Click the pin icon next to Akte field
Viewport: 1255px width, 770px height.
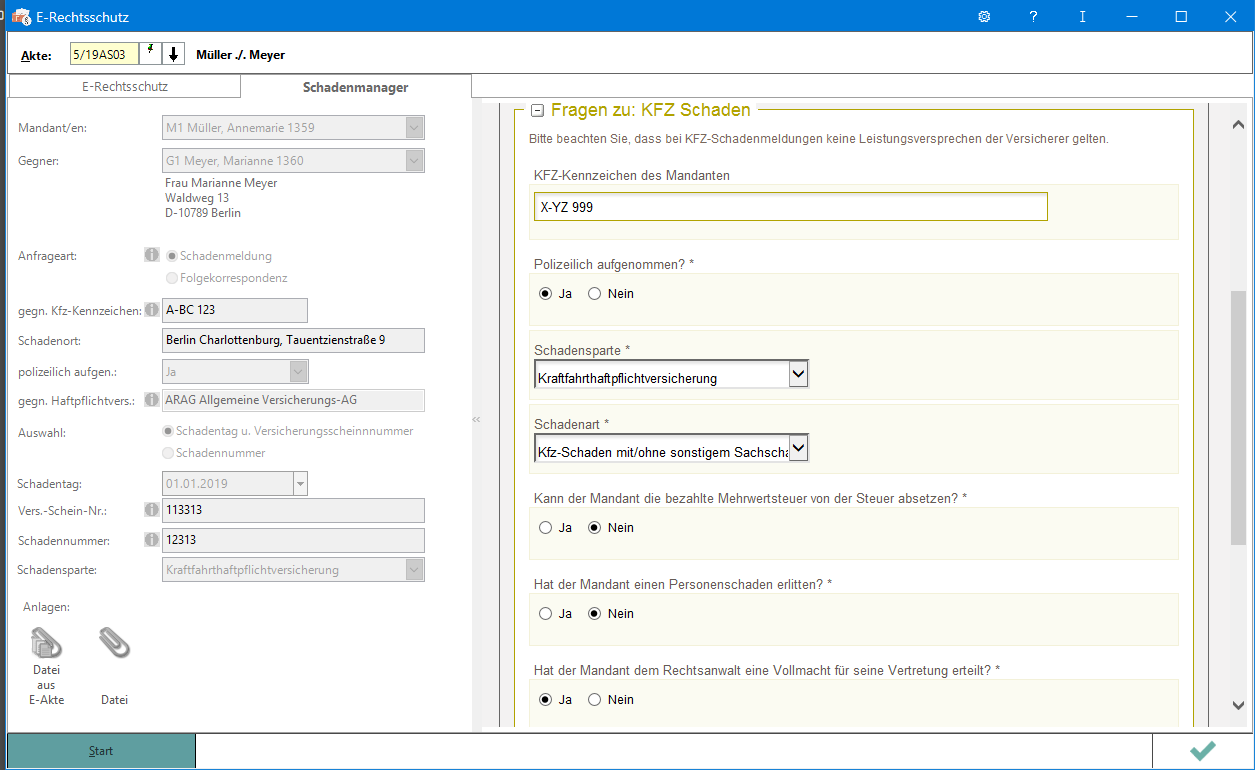pos(151,54)
